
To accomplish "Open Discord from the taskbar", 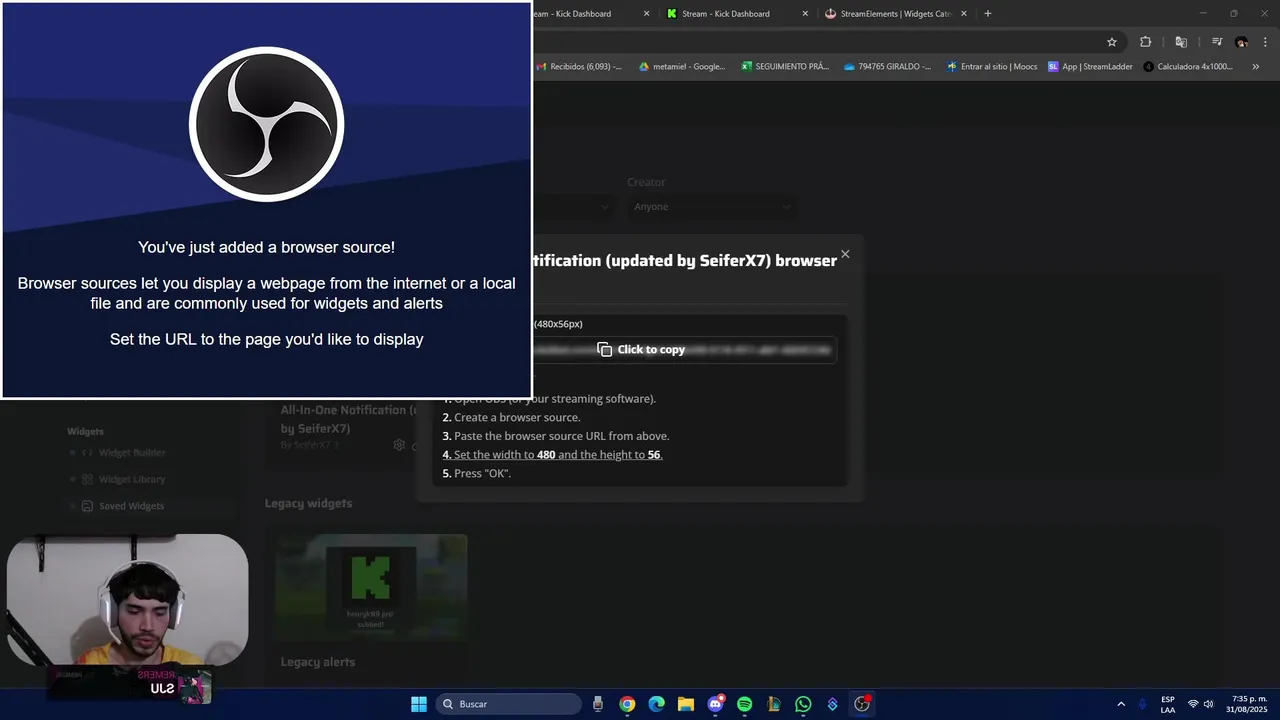I will pyautogui.click(x=715, y=704).
